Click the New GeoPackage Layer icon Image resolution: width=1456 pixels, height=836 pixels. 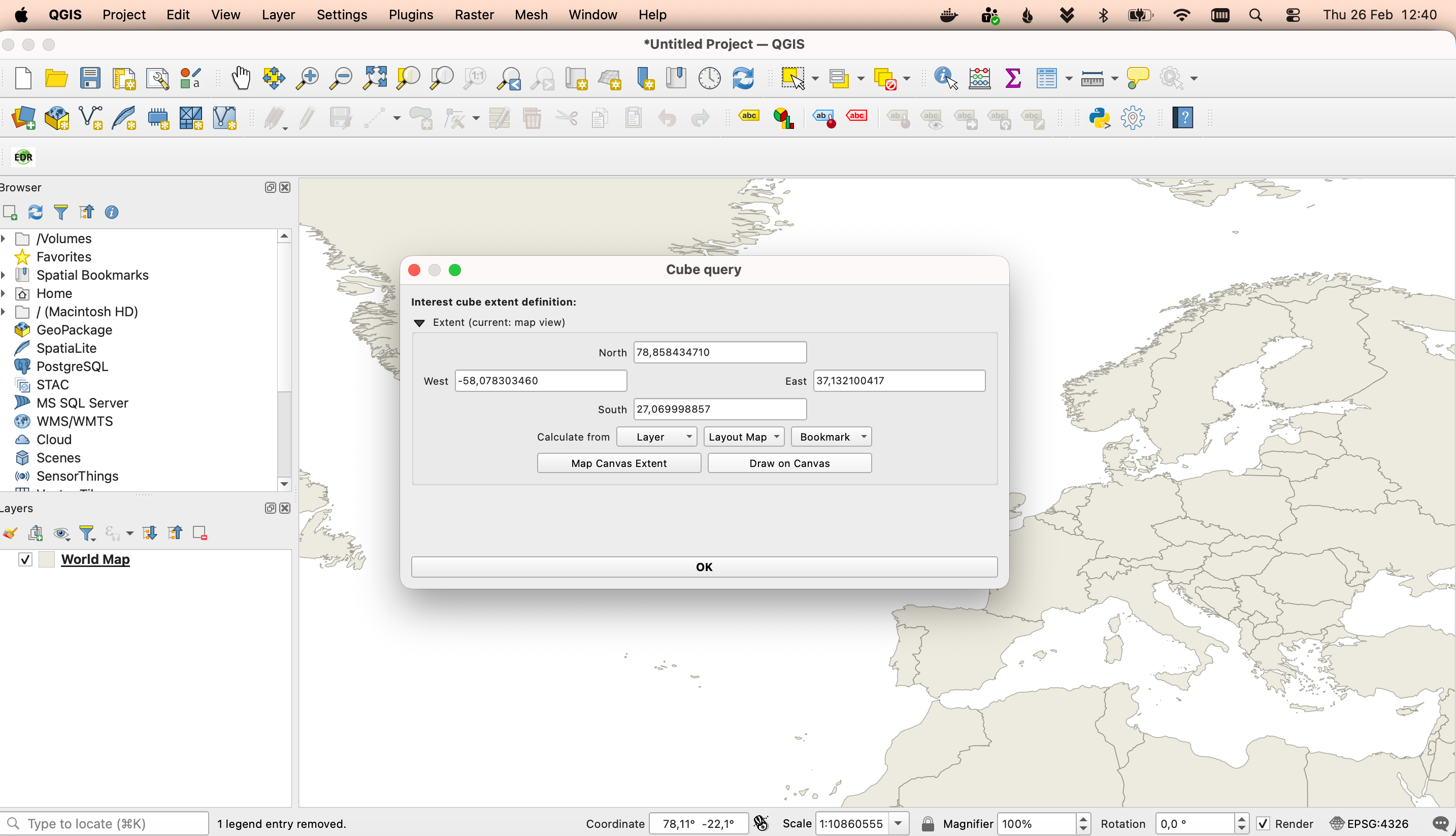[x=57, y=118]
